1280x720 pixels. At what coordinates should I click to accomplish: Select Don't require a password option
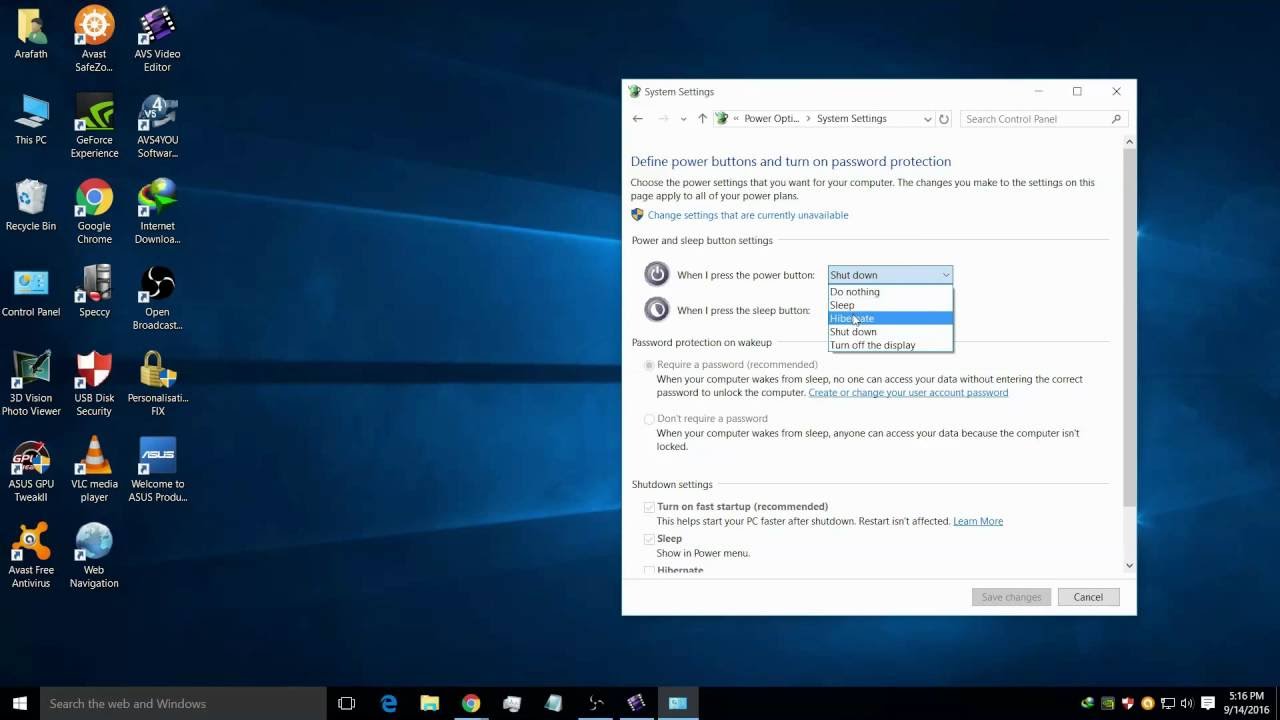point(649,419)
